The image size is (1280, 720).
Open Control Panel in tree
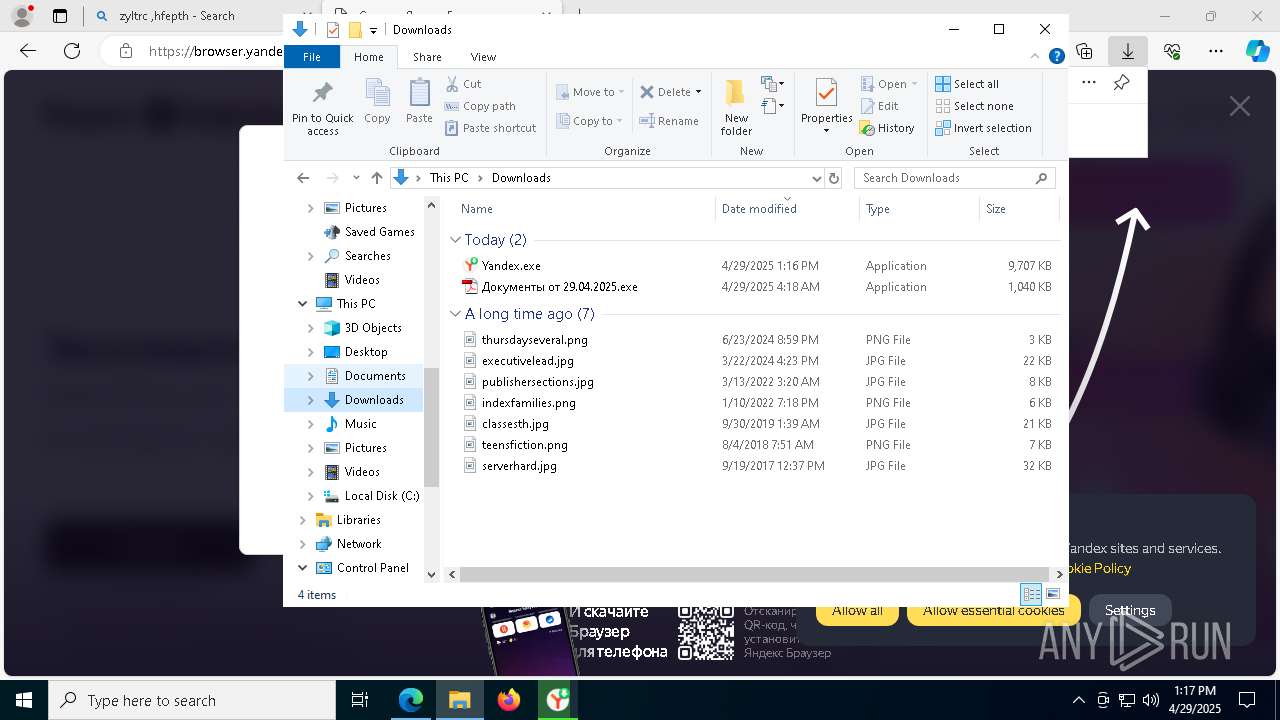point(372,568)
